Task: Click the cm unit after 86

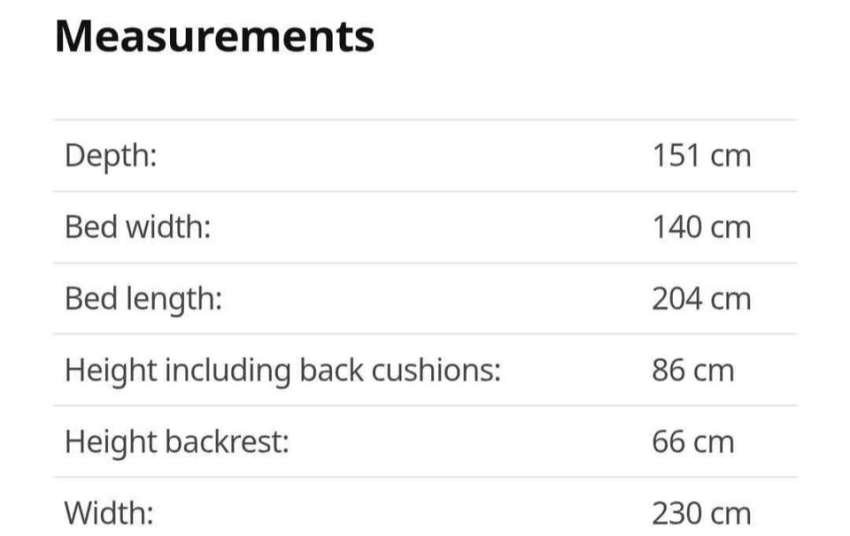Action: pyautogui.click(x=714, y=371)
